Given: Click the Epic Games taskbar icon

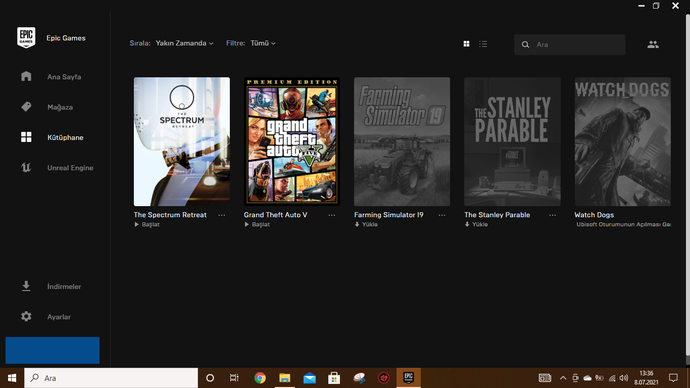Looking at the screenshot, I should tap(408, 378).
